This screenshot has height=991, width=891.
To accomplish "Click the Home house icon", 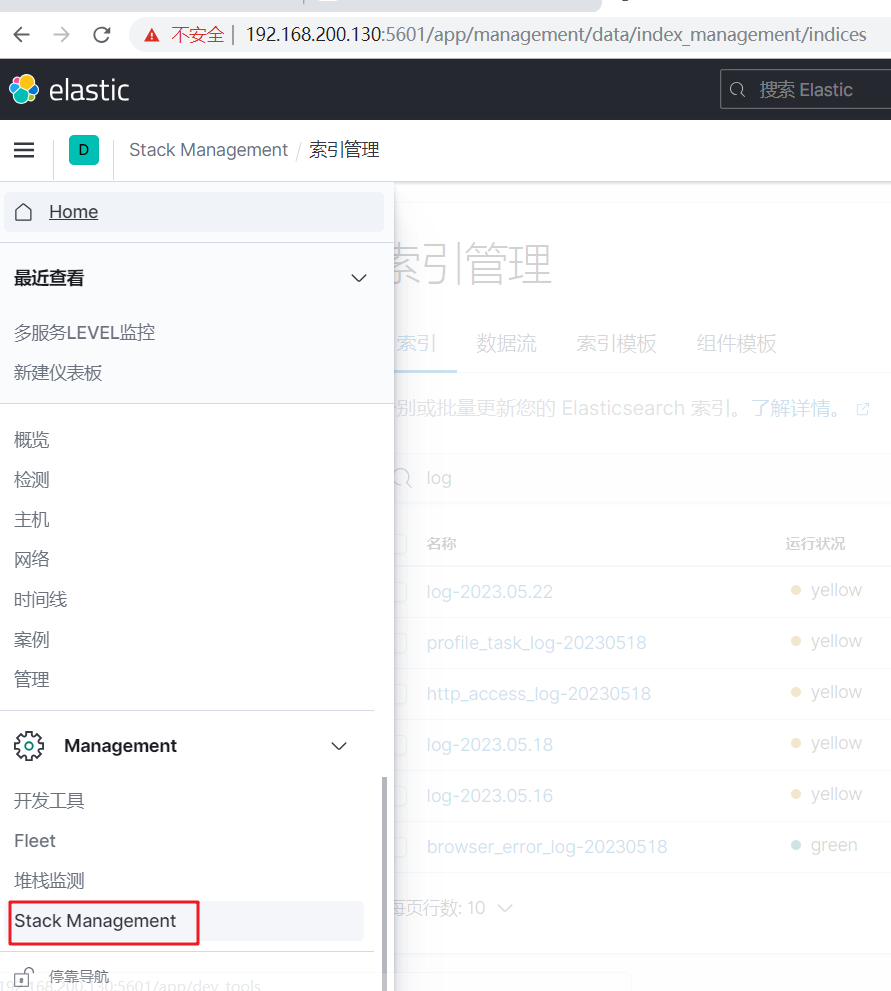I will click(x=25, y=212).
